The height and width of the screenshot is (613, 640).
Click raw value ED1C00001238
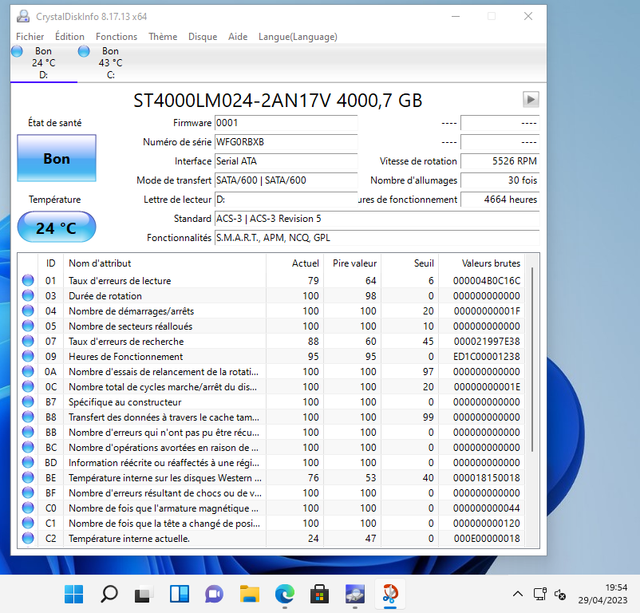487,357
